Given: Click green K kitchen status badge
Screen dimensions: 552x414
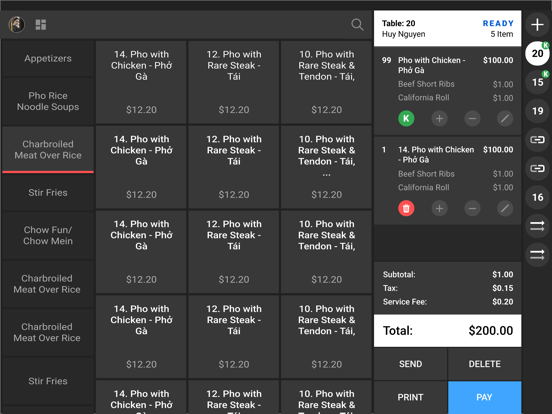Looking at the screenshot, I should pos(406,119).
